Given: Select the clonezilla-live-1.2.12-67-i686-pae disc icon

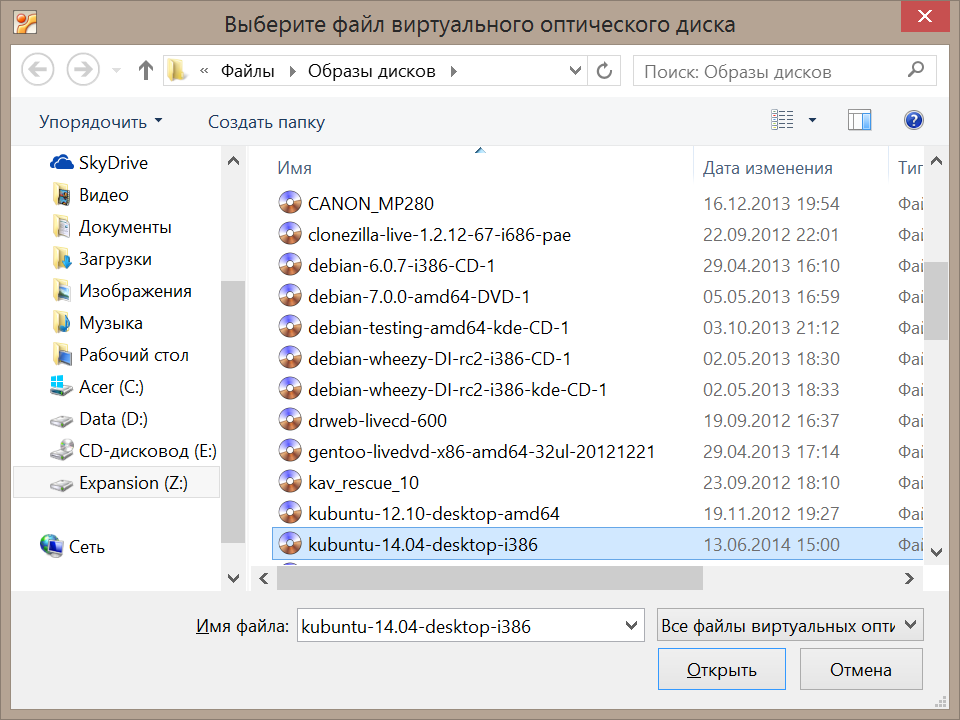Looking at the screenshot, I should [x=290, y=234].
